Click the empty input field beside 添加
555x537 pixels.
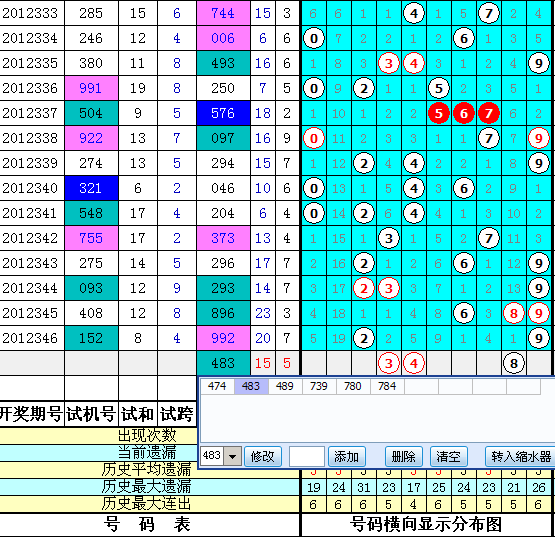307,457
